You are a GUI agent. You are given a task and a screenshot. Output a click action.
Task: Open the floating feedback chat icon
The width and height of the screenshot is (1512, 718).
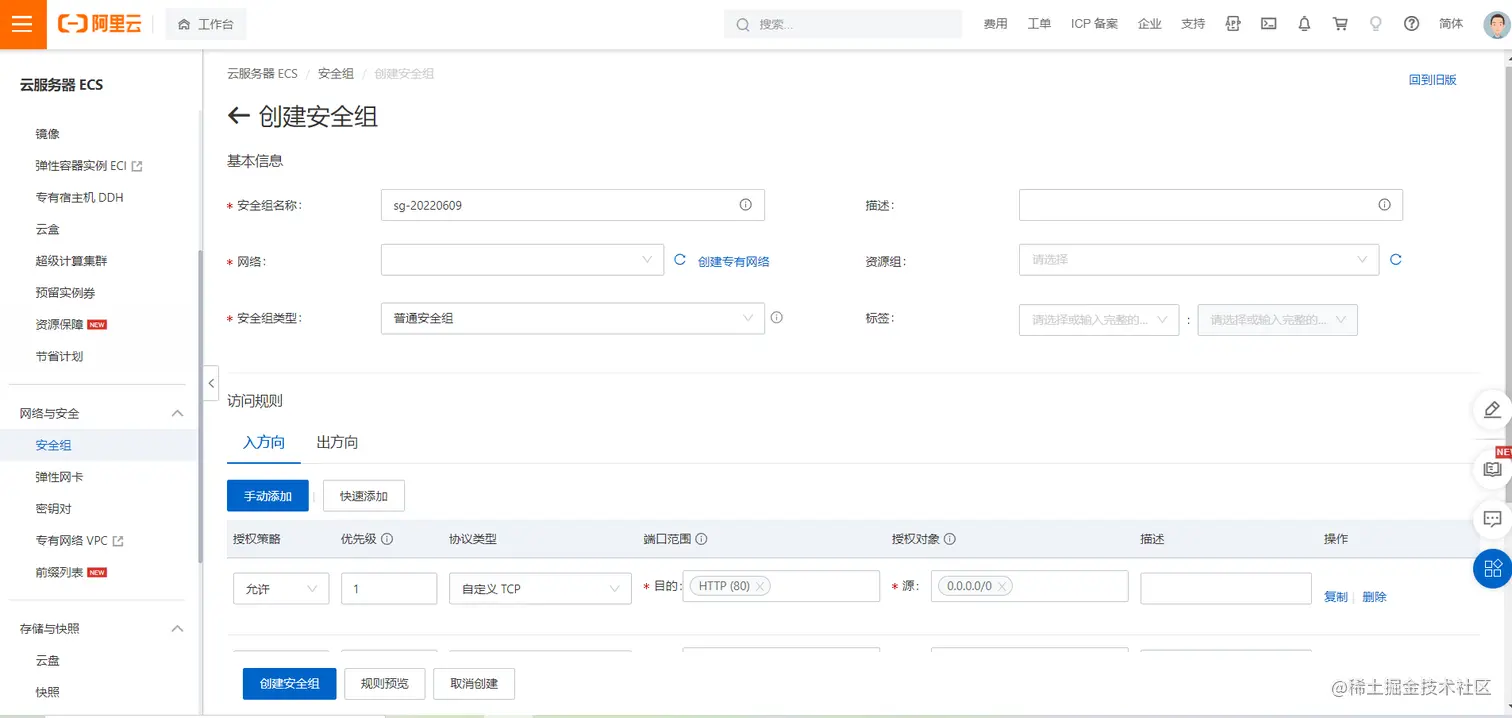[x=1492, y=519]
